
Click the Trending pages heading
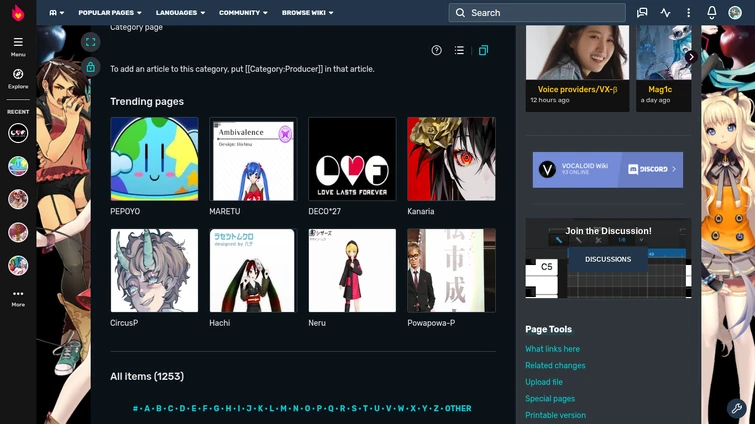147,102
